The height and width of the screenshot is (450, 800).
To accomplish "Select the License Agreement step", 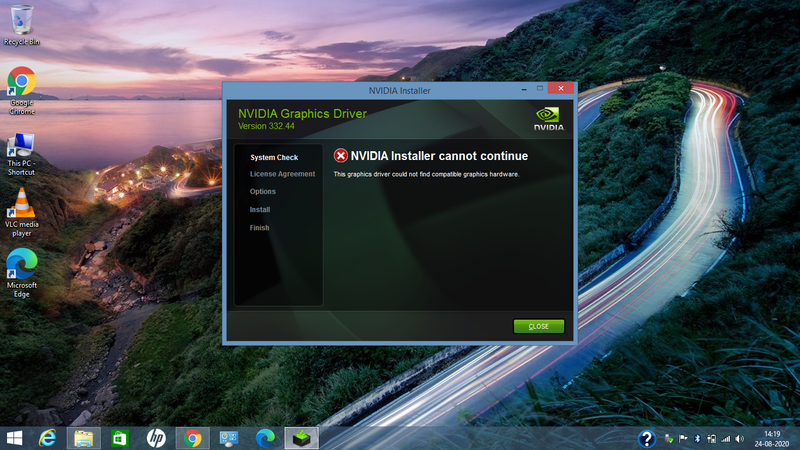I will [x=282, y=174].
